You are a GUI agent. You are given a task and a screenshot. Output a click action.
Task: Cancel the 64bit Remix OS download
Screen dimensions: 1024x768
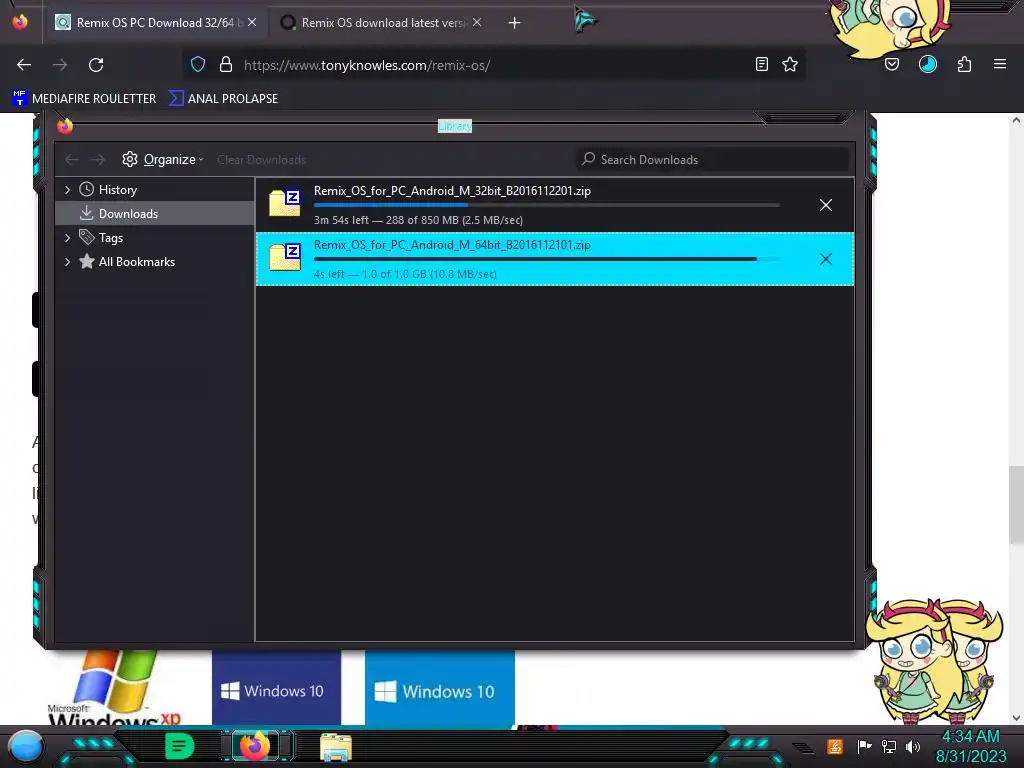coord(825,259)
